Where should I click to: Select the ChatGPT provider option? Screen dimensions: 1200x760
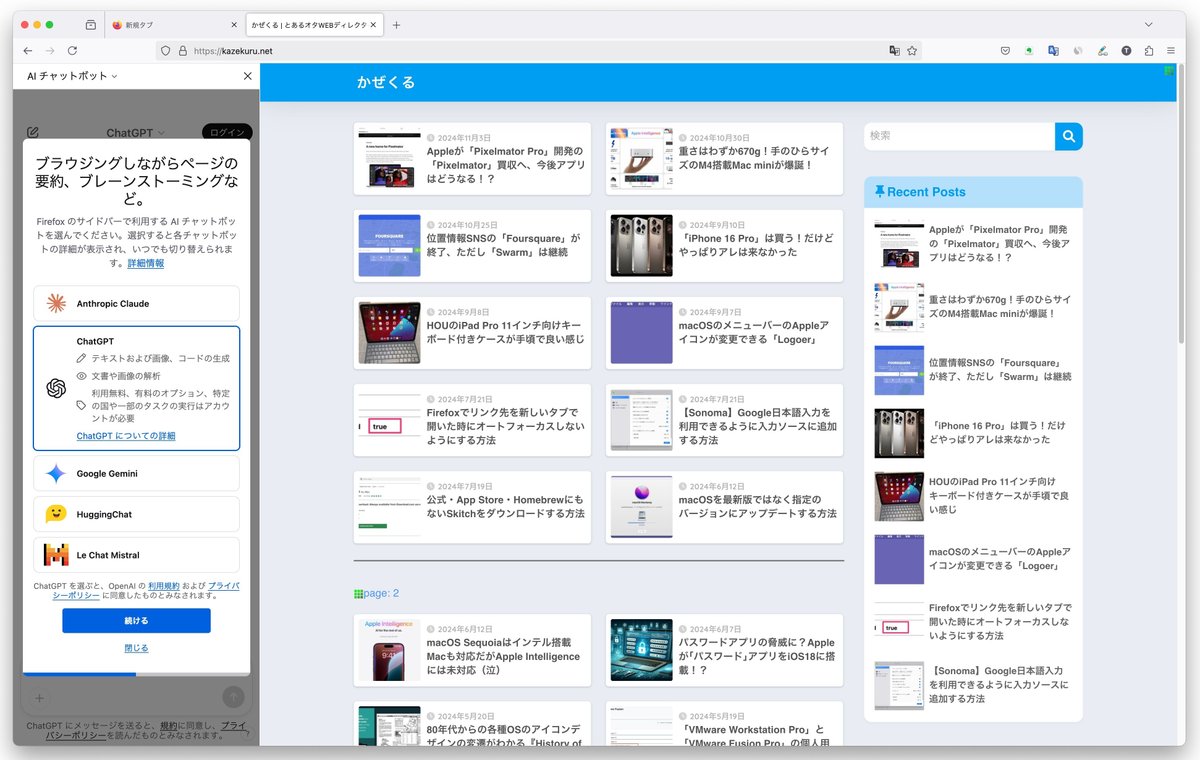136,388
